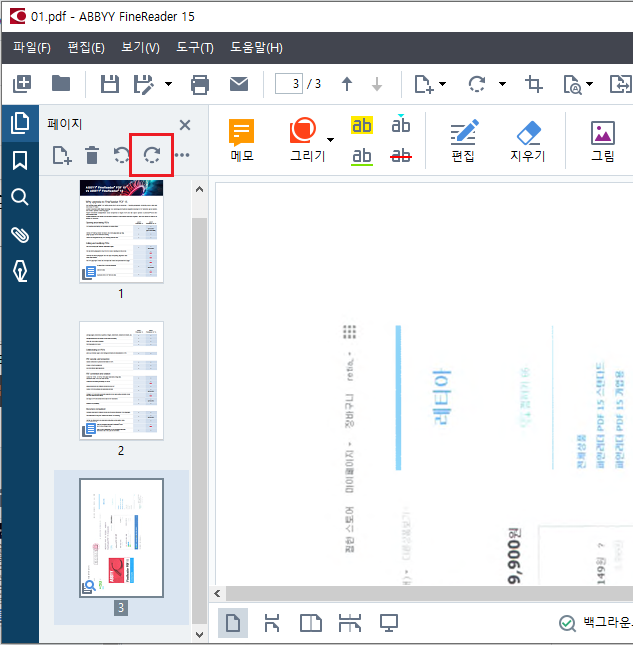Print the document with the printer icon
Viewport: 633px width, 645px height.
click(200, 84)
